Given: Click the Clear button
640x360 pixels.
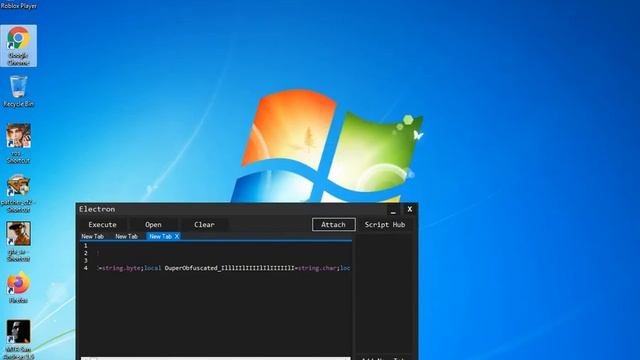Looking at the screenshot, I should tap(204, 224).
